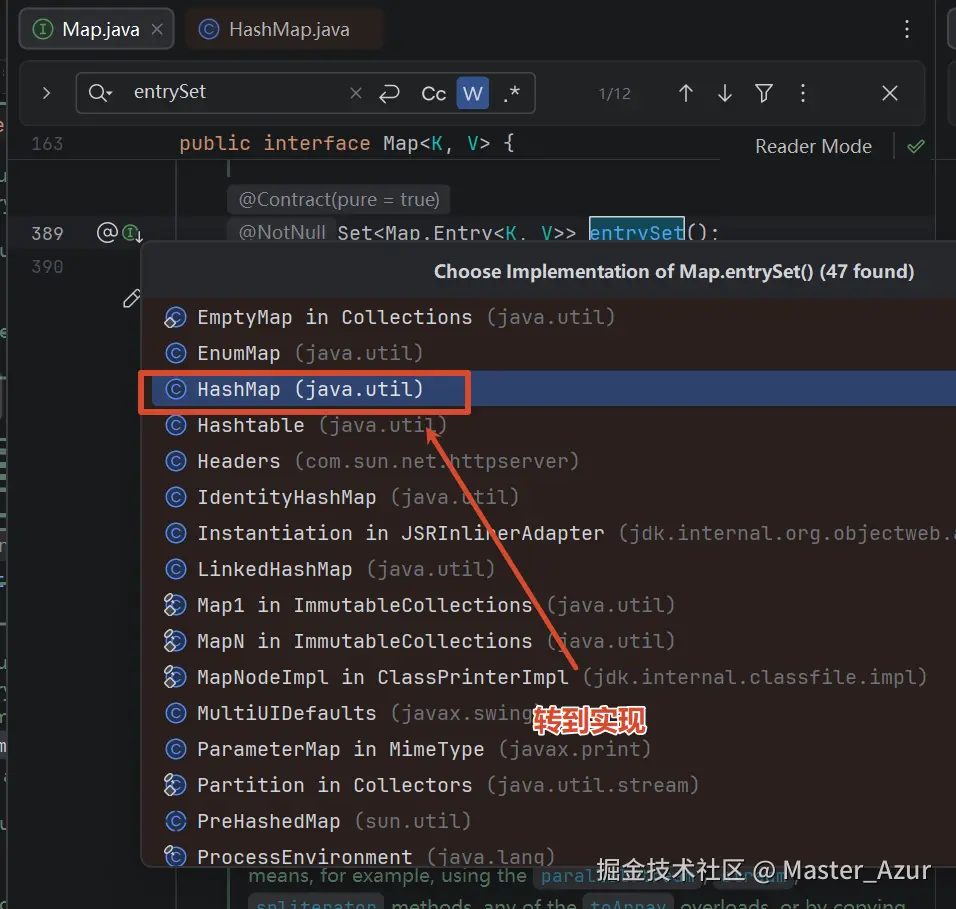
Task: Open search bar more options
Action: tap(802, 93)
